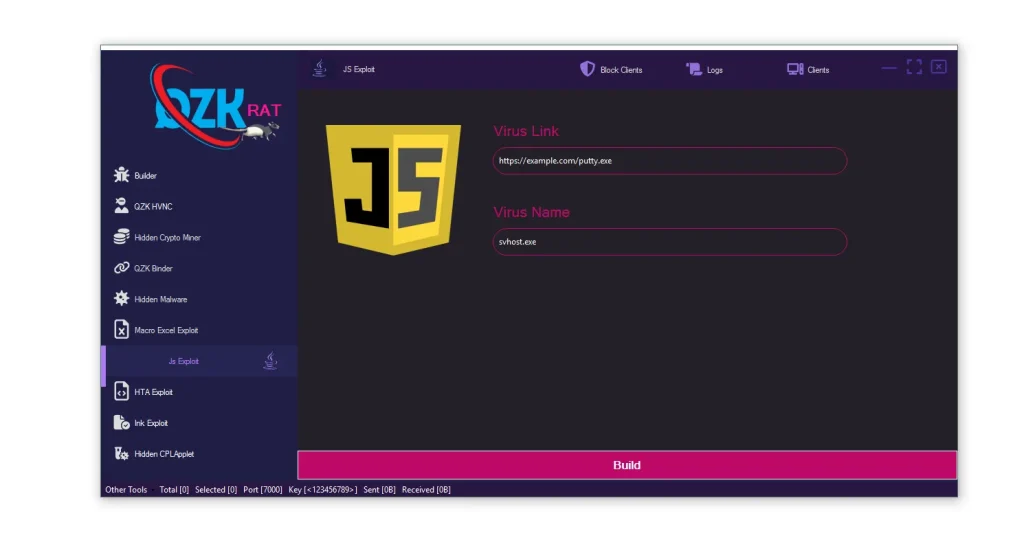Click the Clients monitor icon
Screen dimensions: 1024x553
[x=795, y=69]
